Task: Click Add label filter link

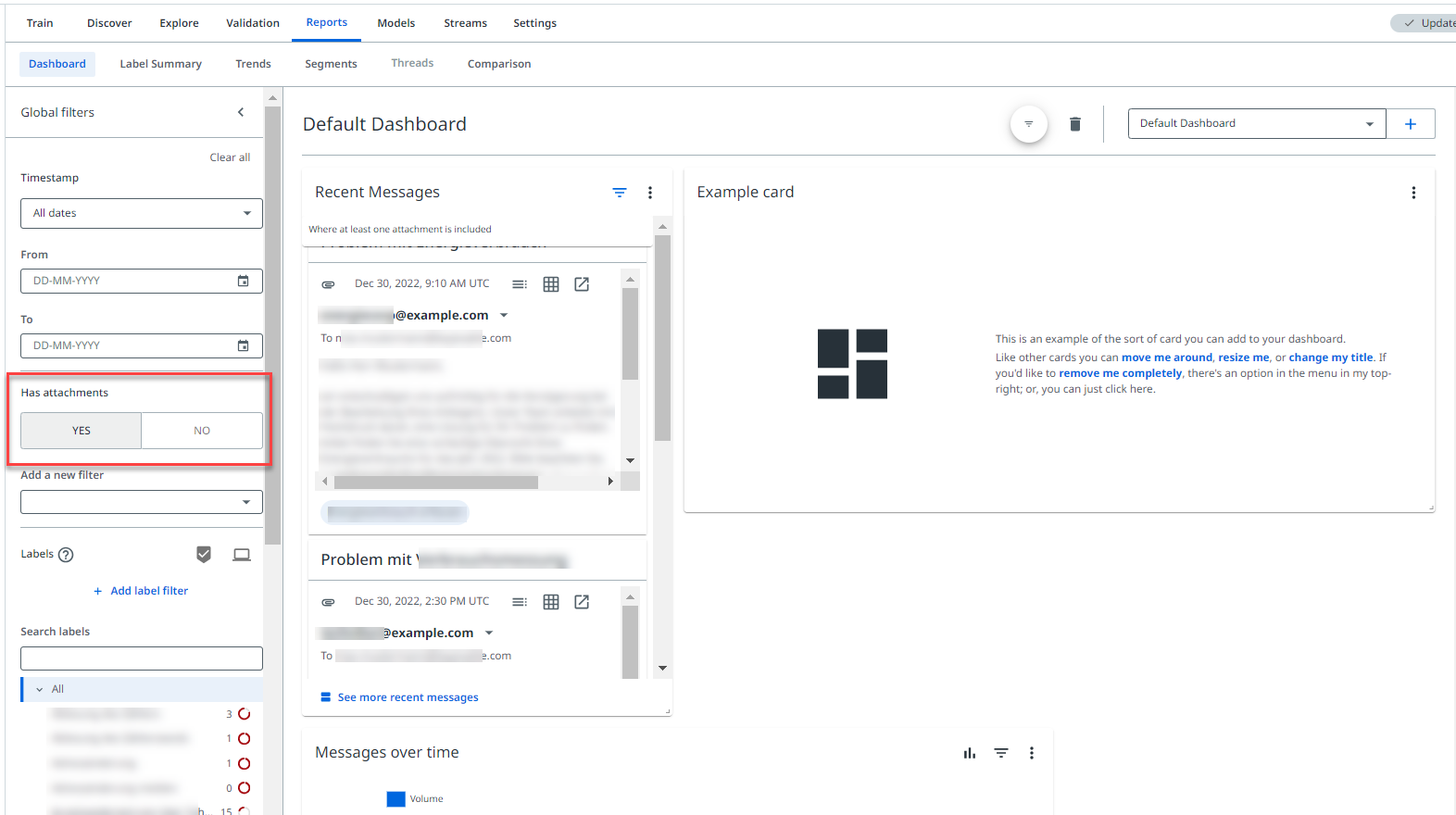Action: coord(148,591)
